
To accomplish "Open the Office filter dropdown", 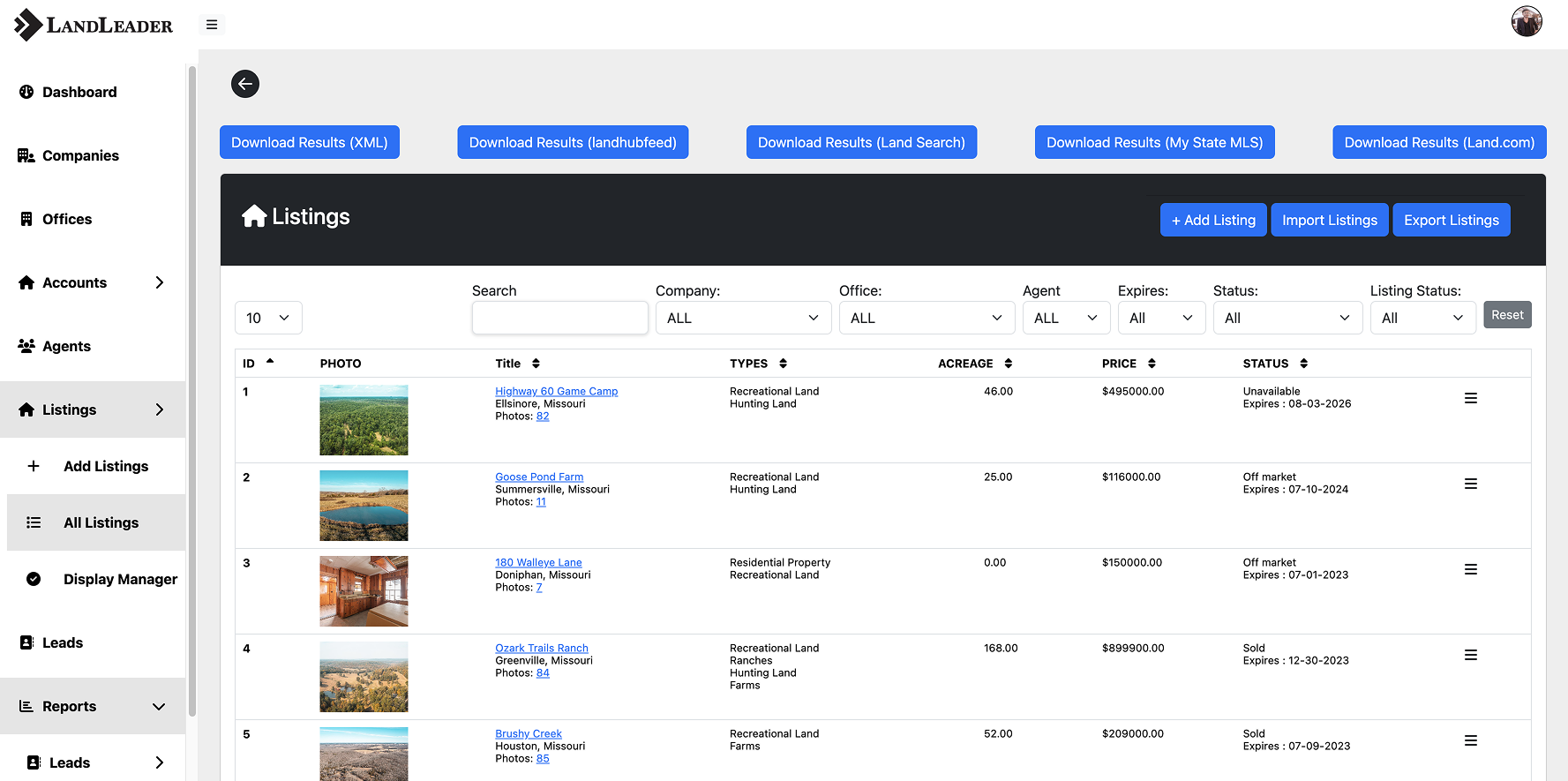I will click(x=927, y=318).
